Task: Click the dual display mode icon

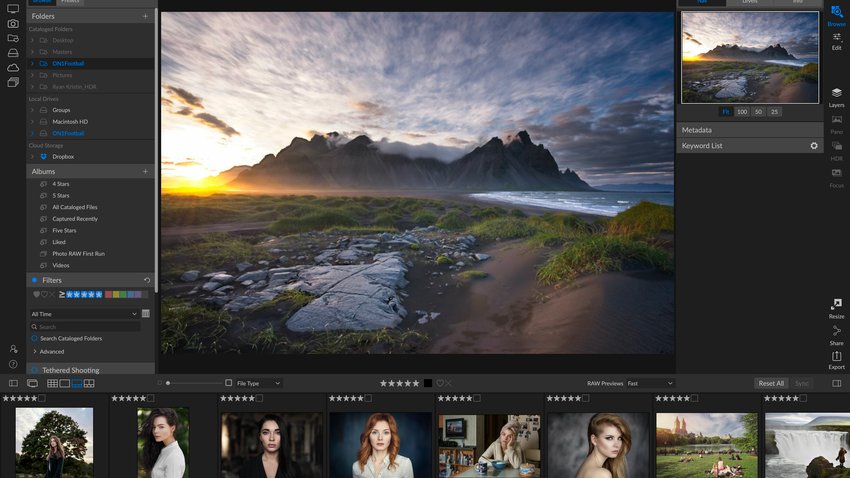Action: (33, 383)
